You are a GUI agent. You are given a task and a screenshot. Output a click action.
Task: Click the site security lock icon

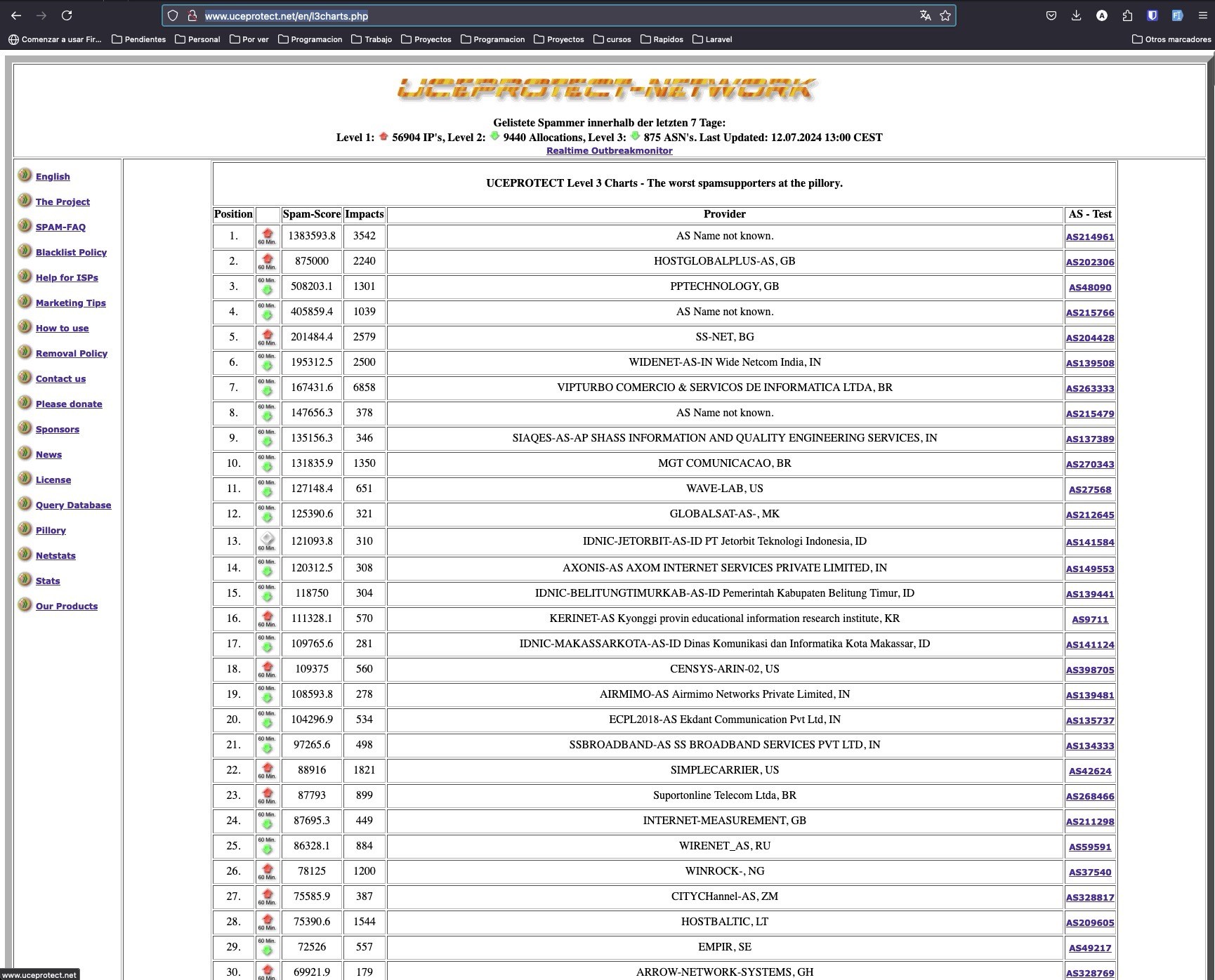(192, 15)
